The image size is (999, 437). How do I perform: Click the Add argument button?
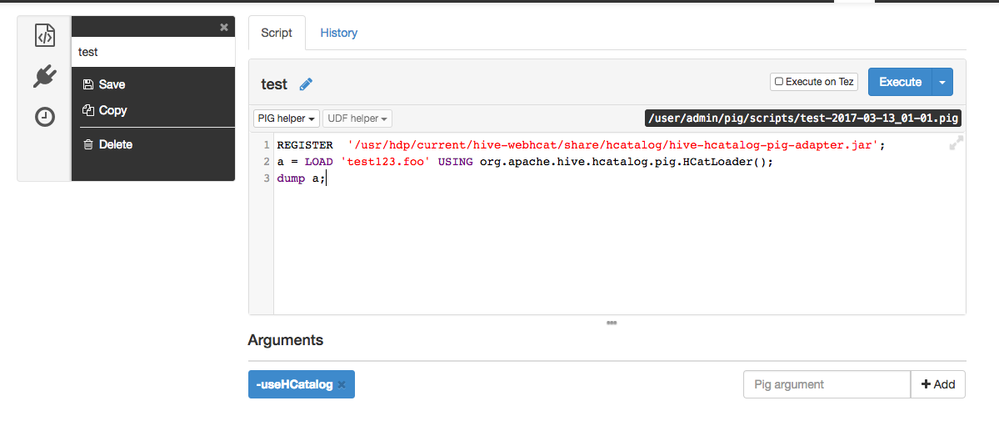[937, 384]
